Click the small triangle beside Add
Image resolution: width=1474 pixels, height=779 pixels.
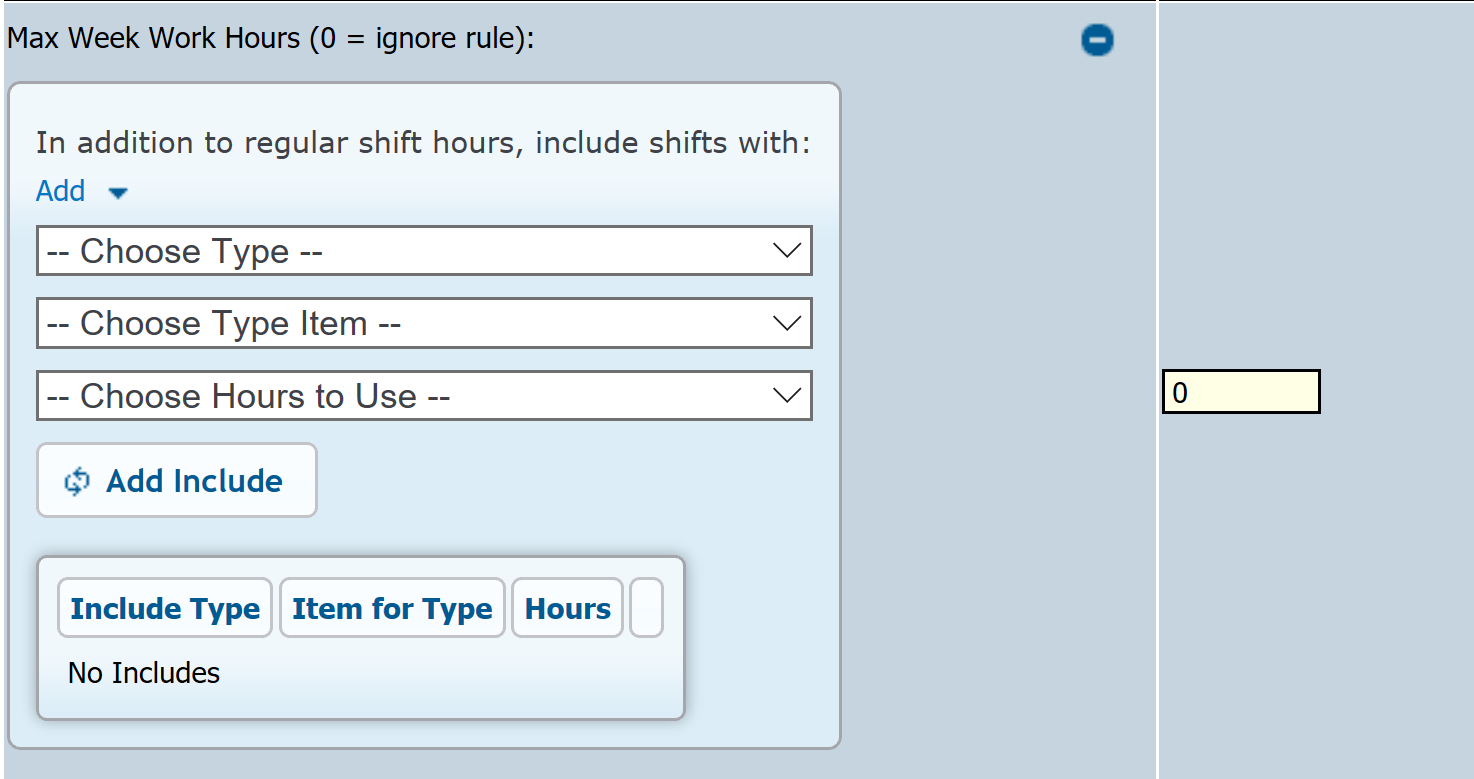coord(118,193)
